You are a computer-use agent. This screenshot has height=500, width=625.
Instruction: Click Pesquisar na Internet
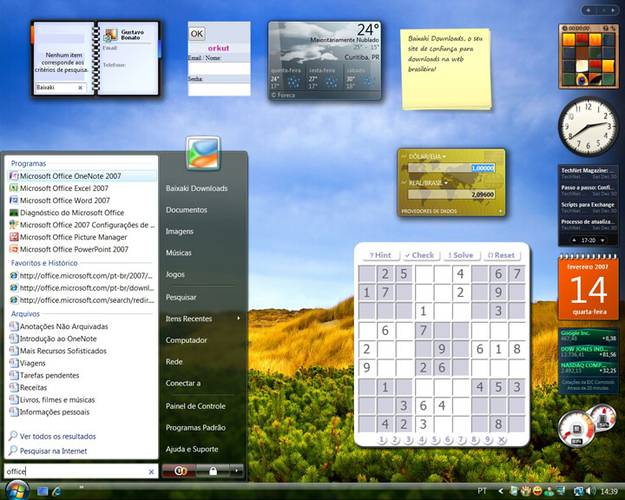(x=48, y=451)
